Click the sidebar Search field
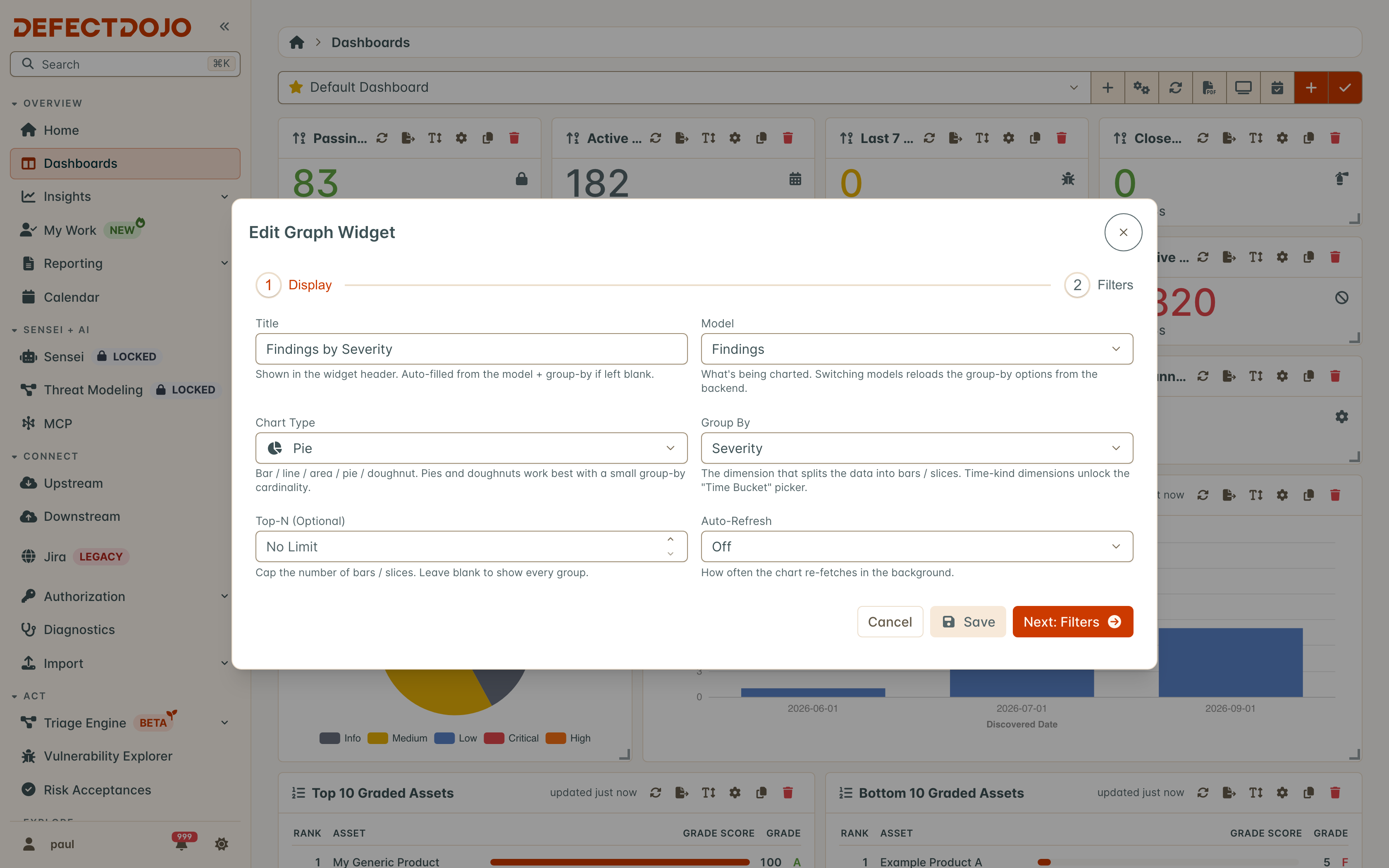This screenshot has width=1389, height=868. click(x=124, y=64)
